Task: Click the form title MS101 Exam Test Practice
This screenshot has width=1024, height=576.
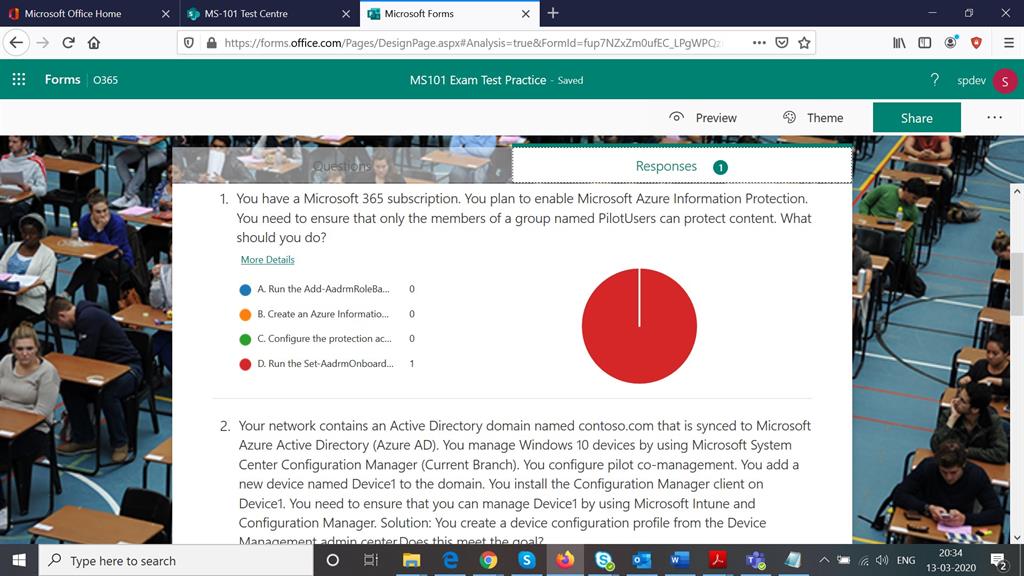Action: 478,80
